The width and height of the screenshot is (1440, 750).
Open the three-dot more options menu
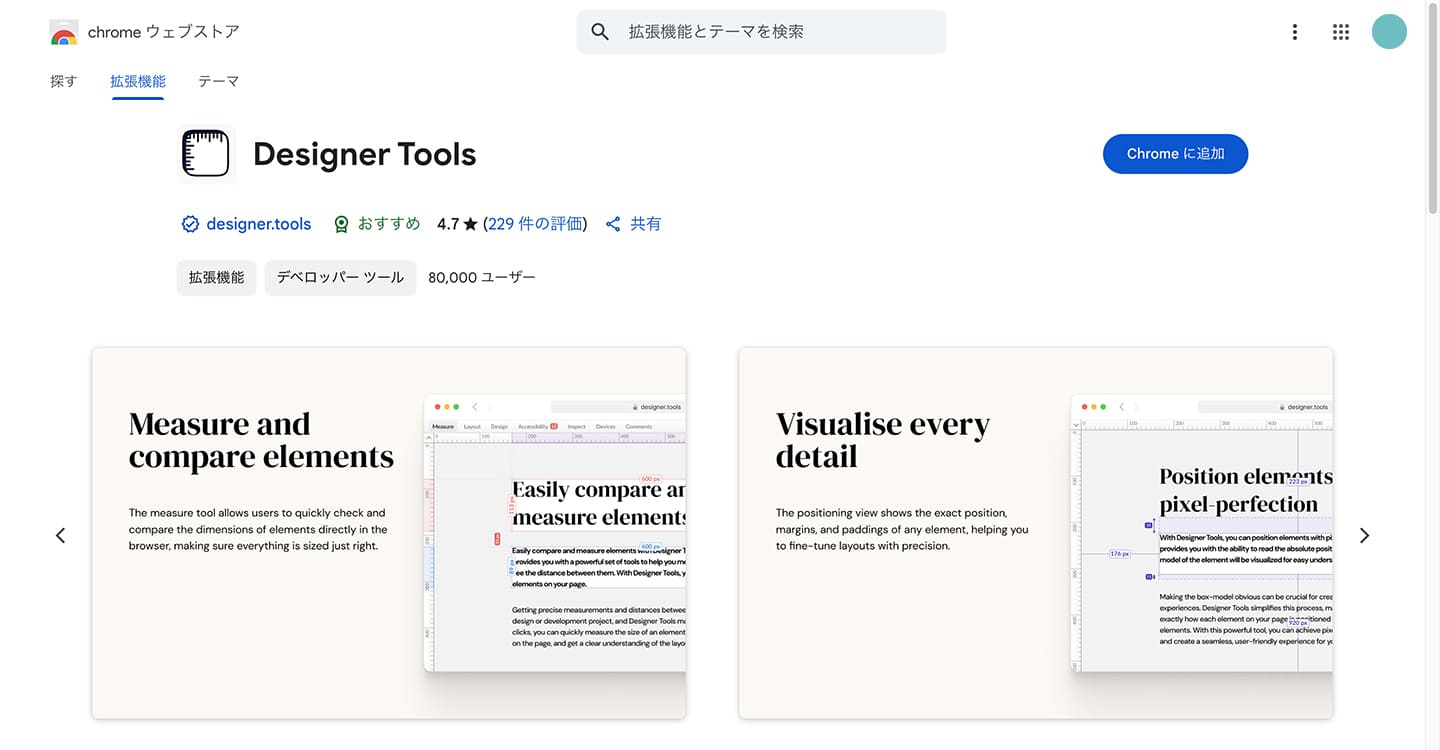coord(1295,32)
